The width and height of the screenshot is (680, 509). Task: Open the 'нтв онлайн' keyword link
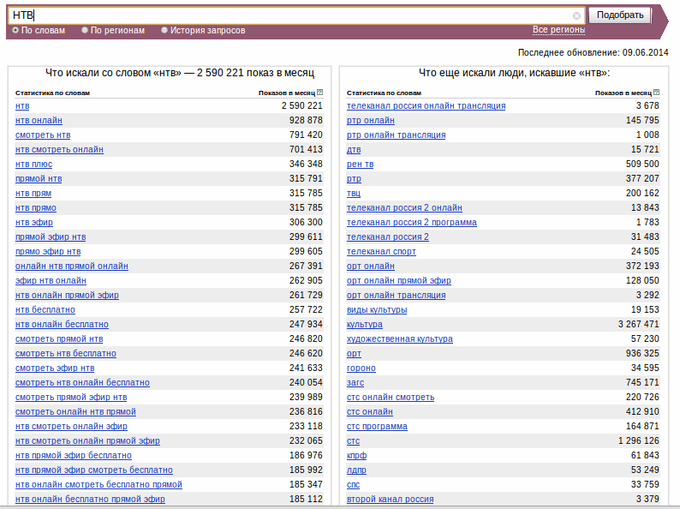point(39,121)
